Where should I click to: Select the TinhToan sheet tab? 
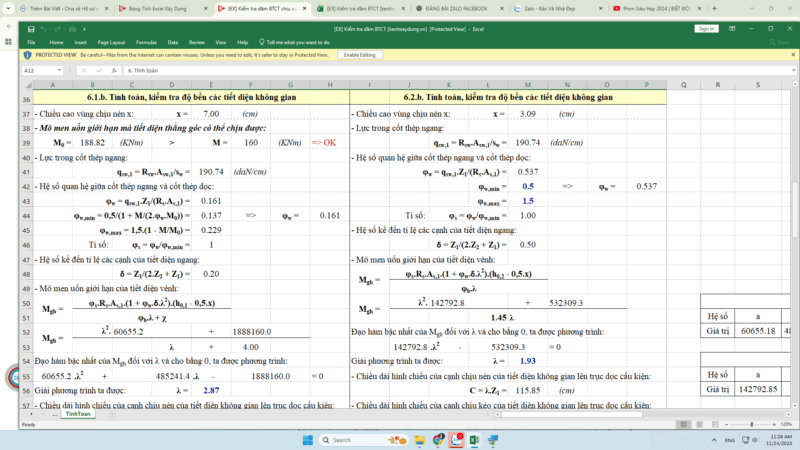point(77,413)
